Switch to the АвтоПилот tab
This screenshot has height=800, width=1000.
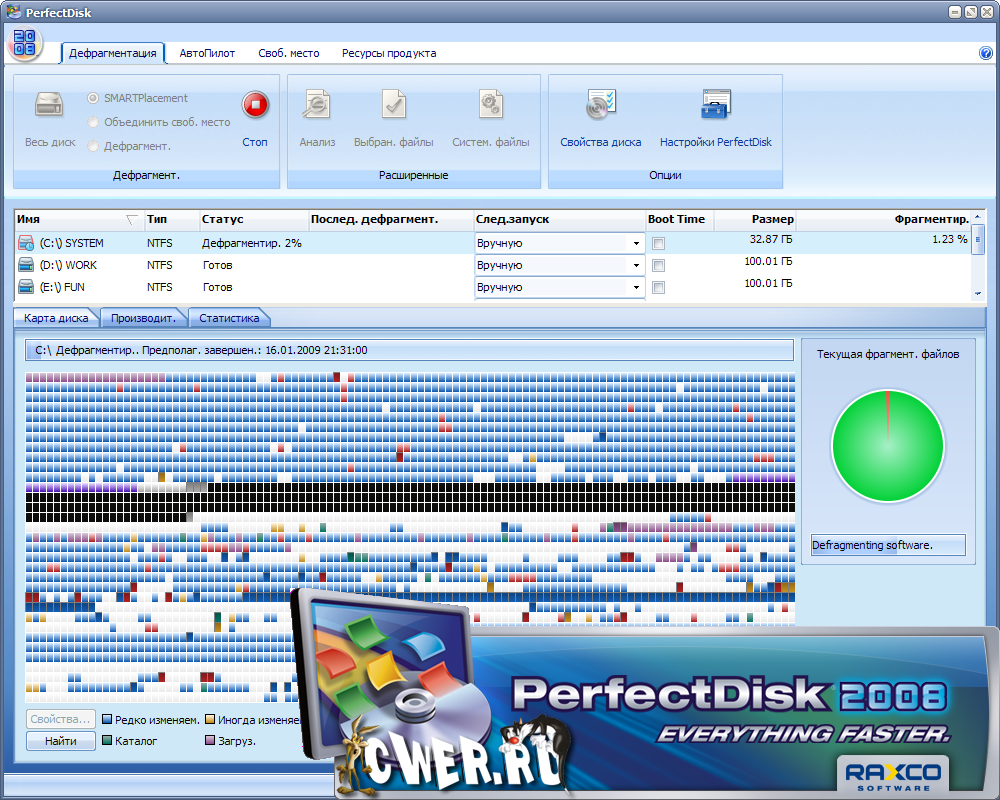click(207, 53)
